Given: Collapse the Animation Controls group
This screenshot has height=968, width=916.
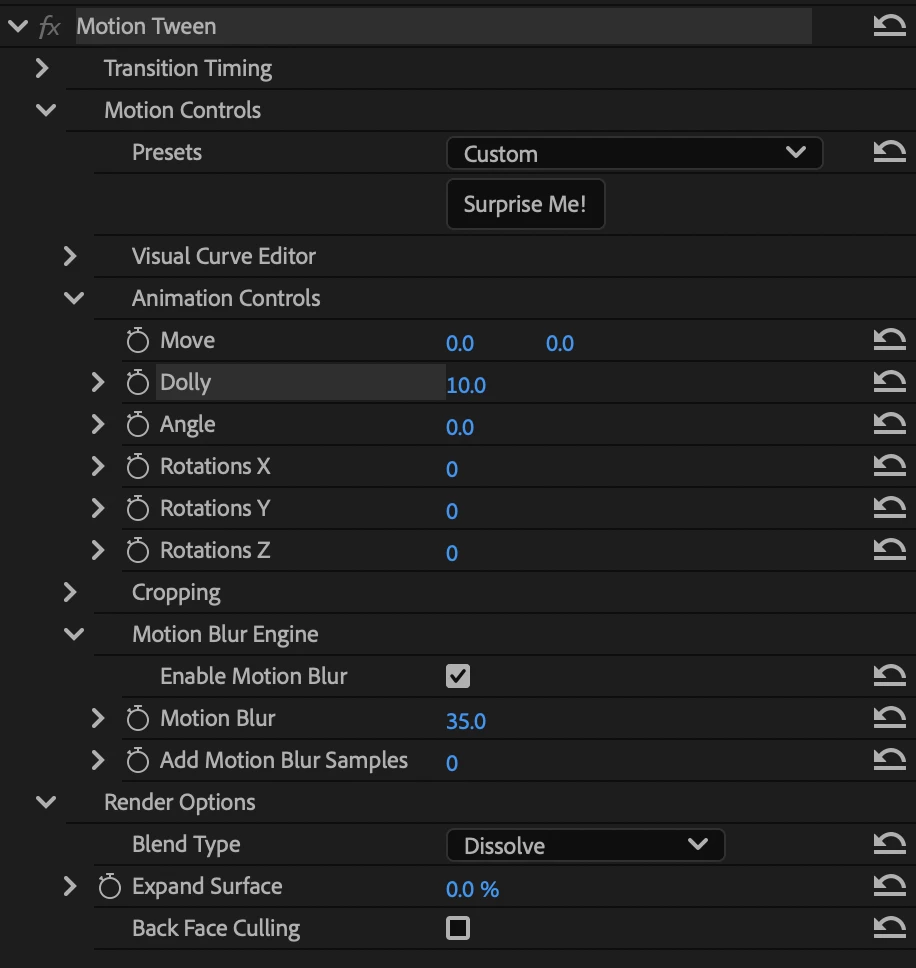Looking at the screenshot, I should [73, 298].
